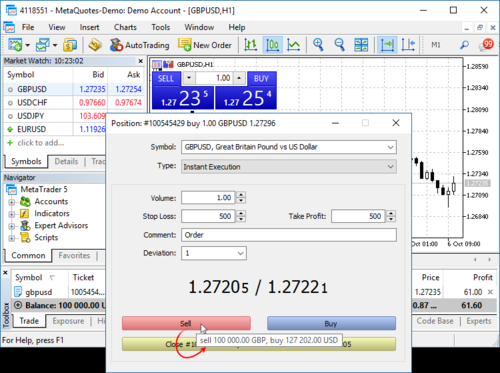Expand the Scripts tree node
The width and height of the screenshot is (500, 373).
[x=12, y=238]
